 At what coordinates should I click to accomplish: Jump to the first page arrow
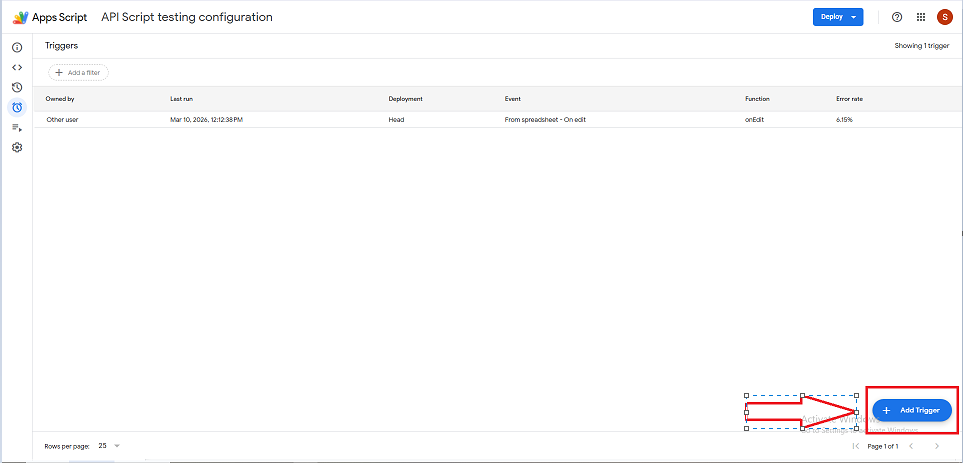(855, 445)
